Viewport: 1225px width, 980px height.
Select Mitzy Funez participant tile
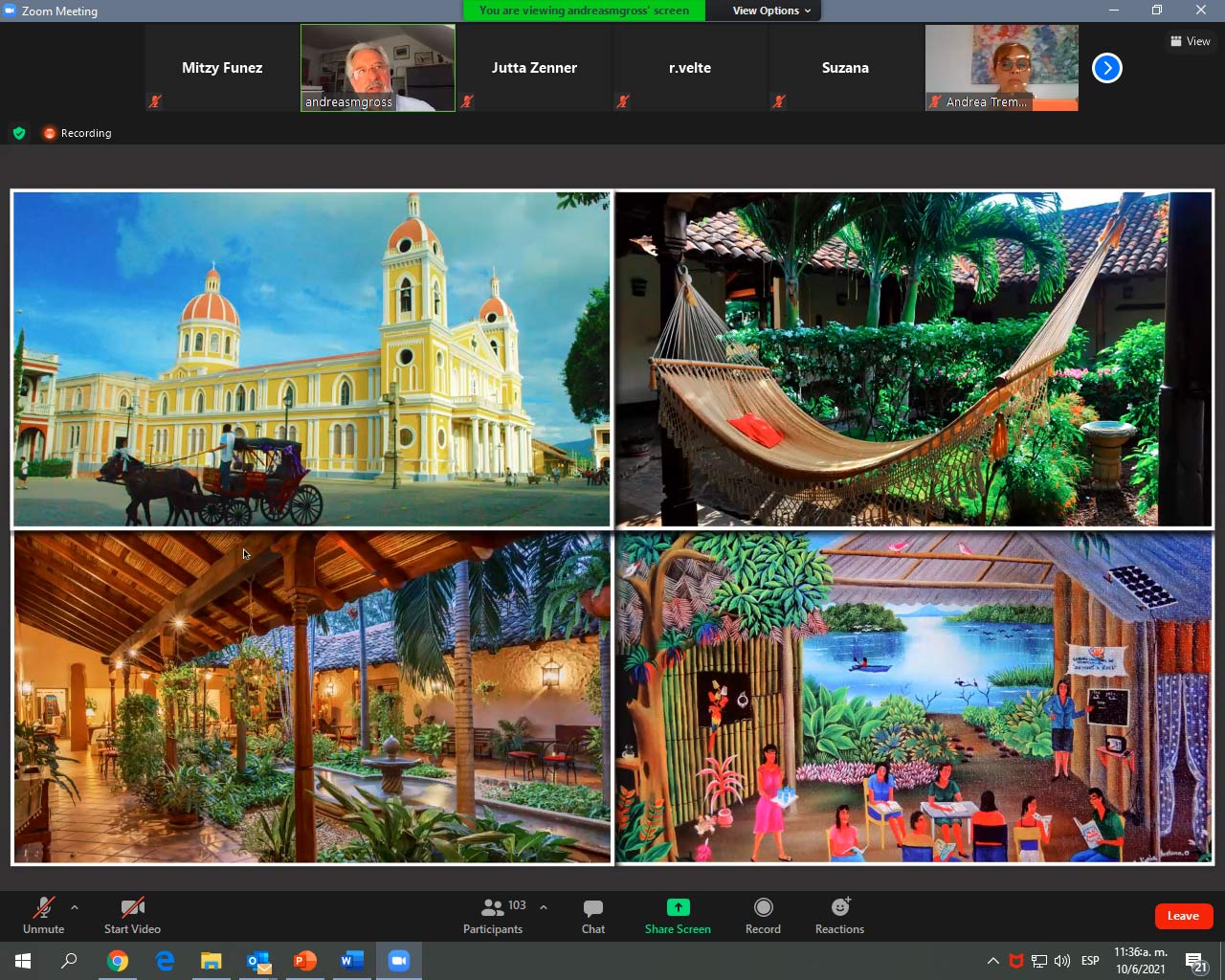click(x=222, y=68)
